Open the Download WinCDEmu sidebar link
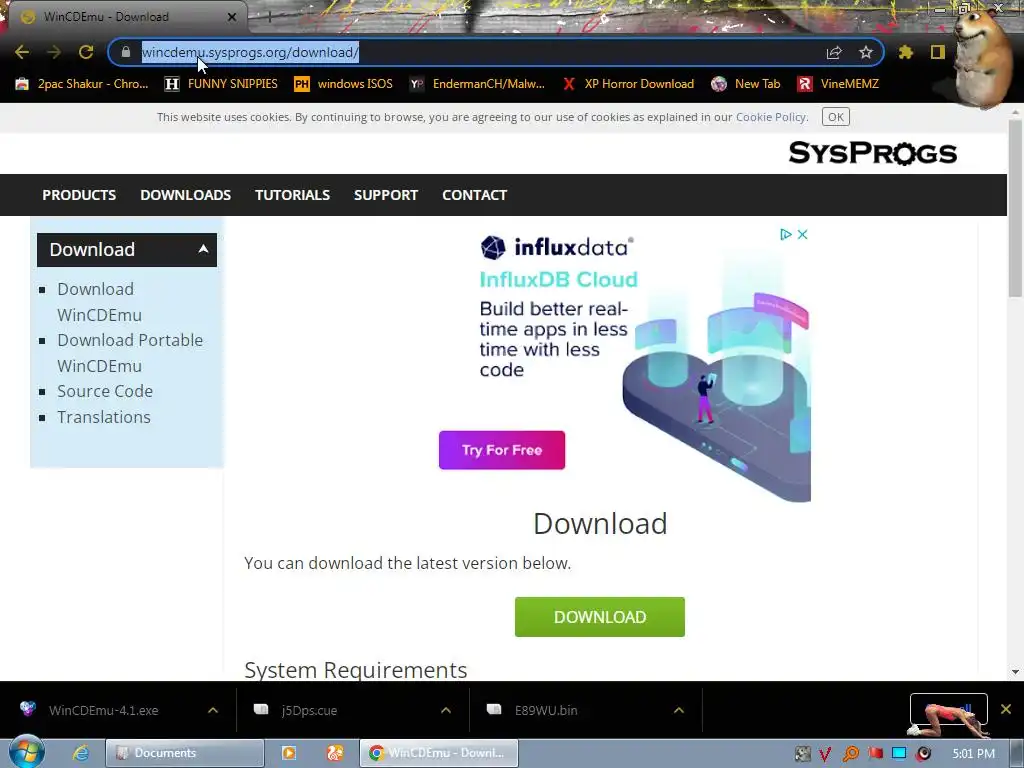 (99, 302)
